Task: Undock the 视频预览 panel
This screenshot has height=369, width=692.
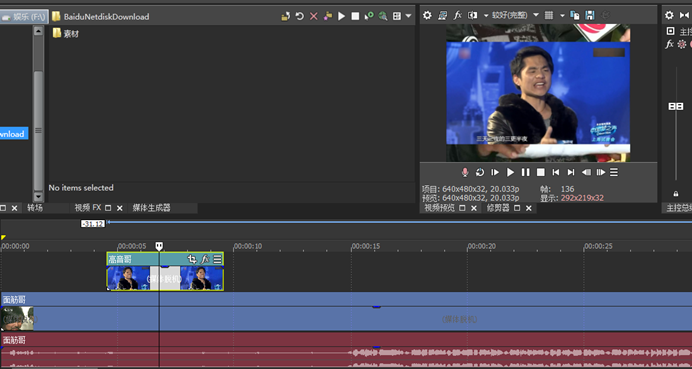Action: click(x=462, y=208)
